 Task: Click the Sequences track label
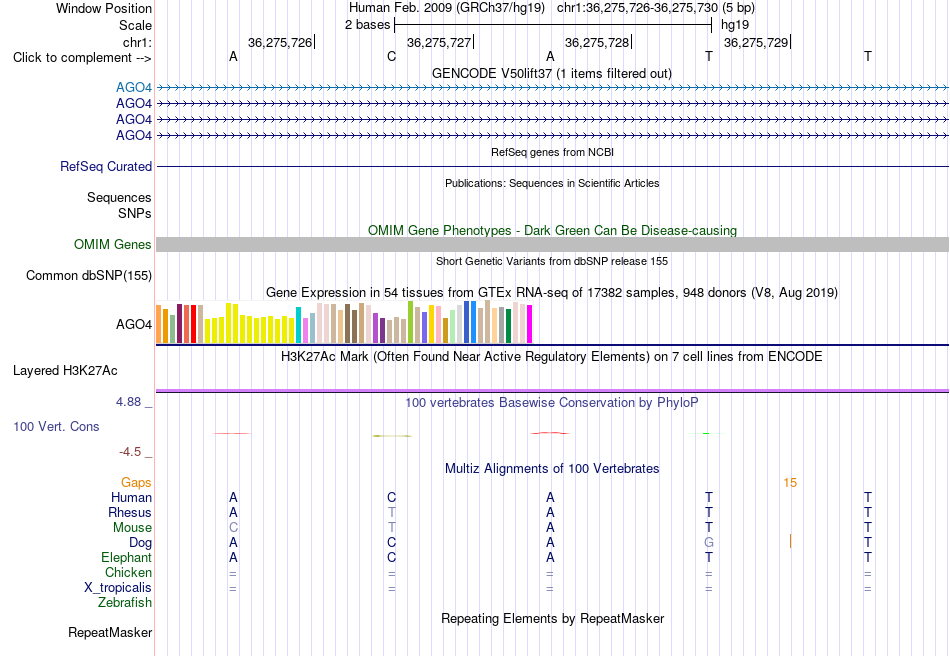tap(119, 197)
